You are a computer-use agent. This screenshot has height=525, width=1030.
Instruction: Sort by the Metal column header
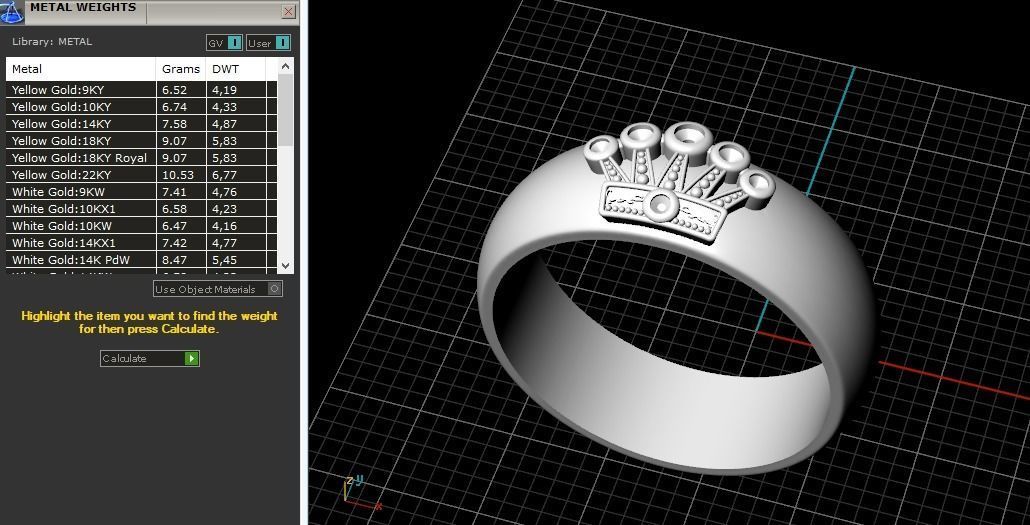point(81,69)
